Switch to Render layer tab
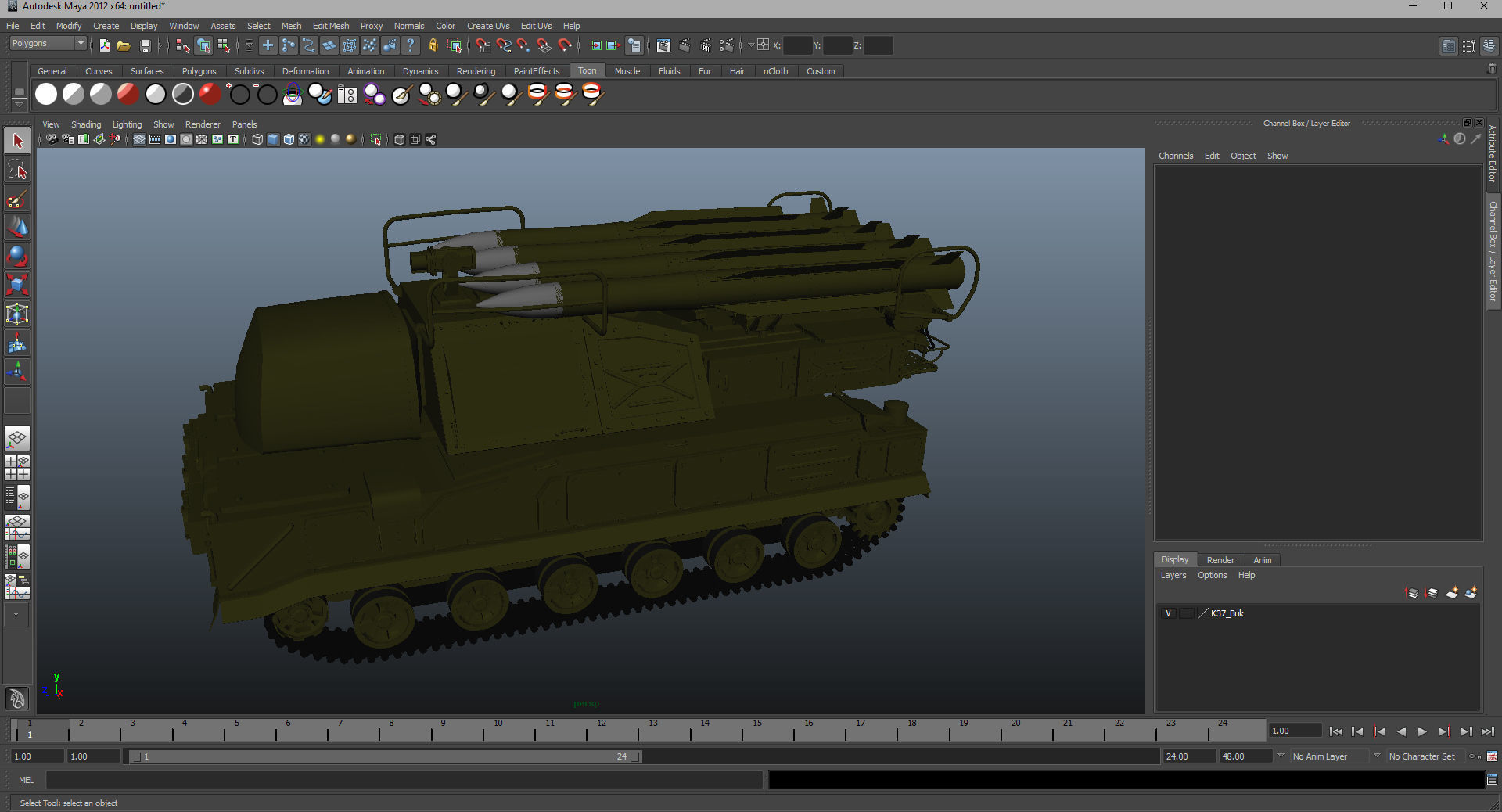The image size is (1502, 812). [1220, 560]
